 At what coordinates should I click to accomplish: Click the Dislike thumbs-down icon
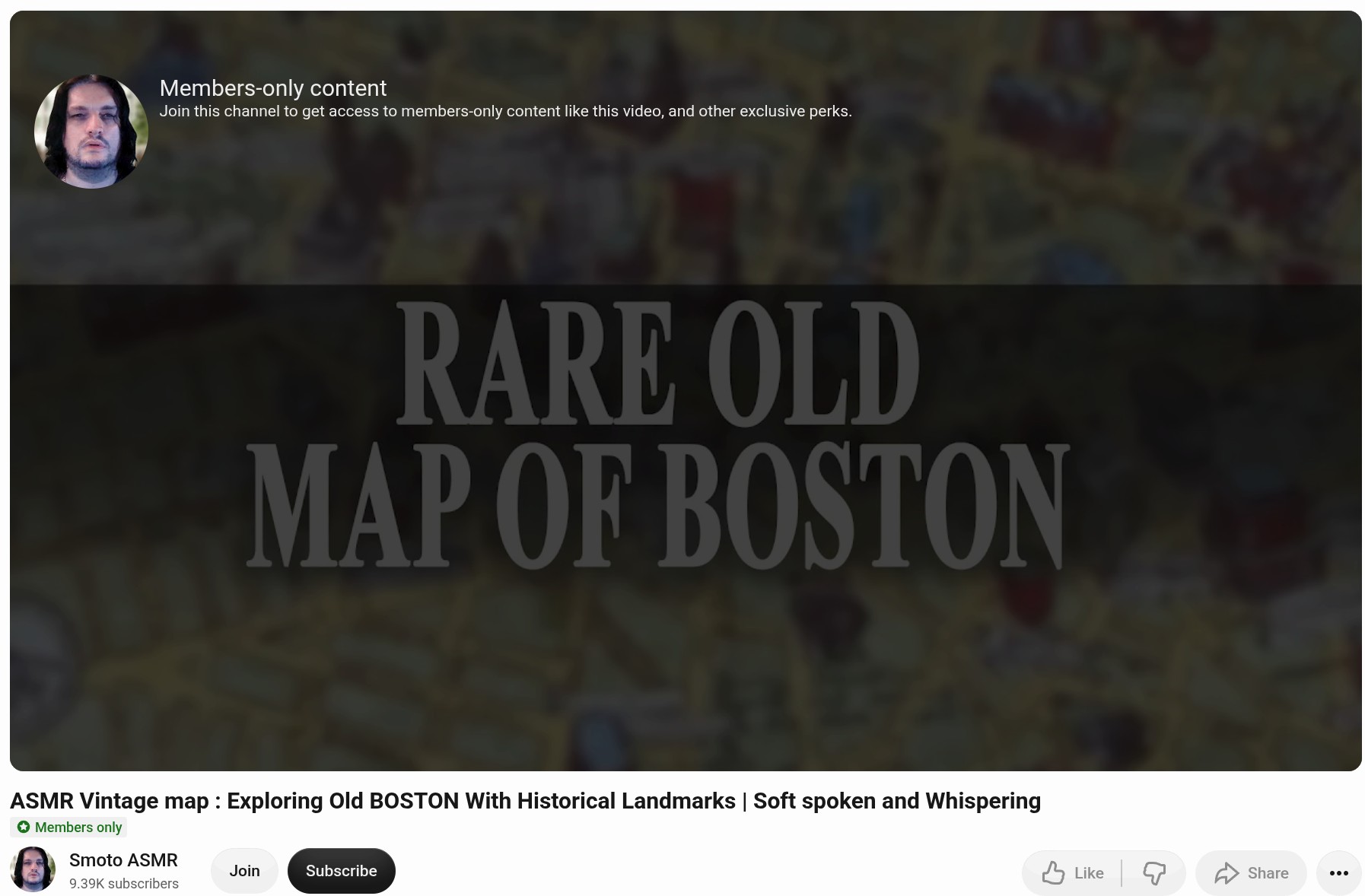coord(1153,872)
